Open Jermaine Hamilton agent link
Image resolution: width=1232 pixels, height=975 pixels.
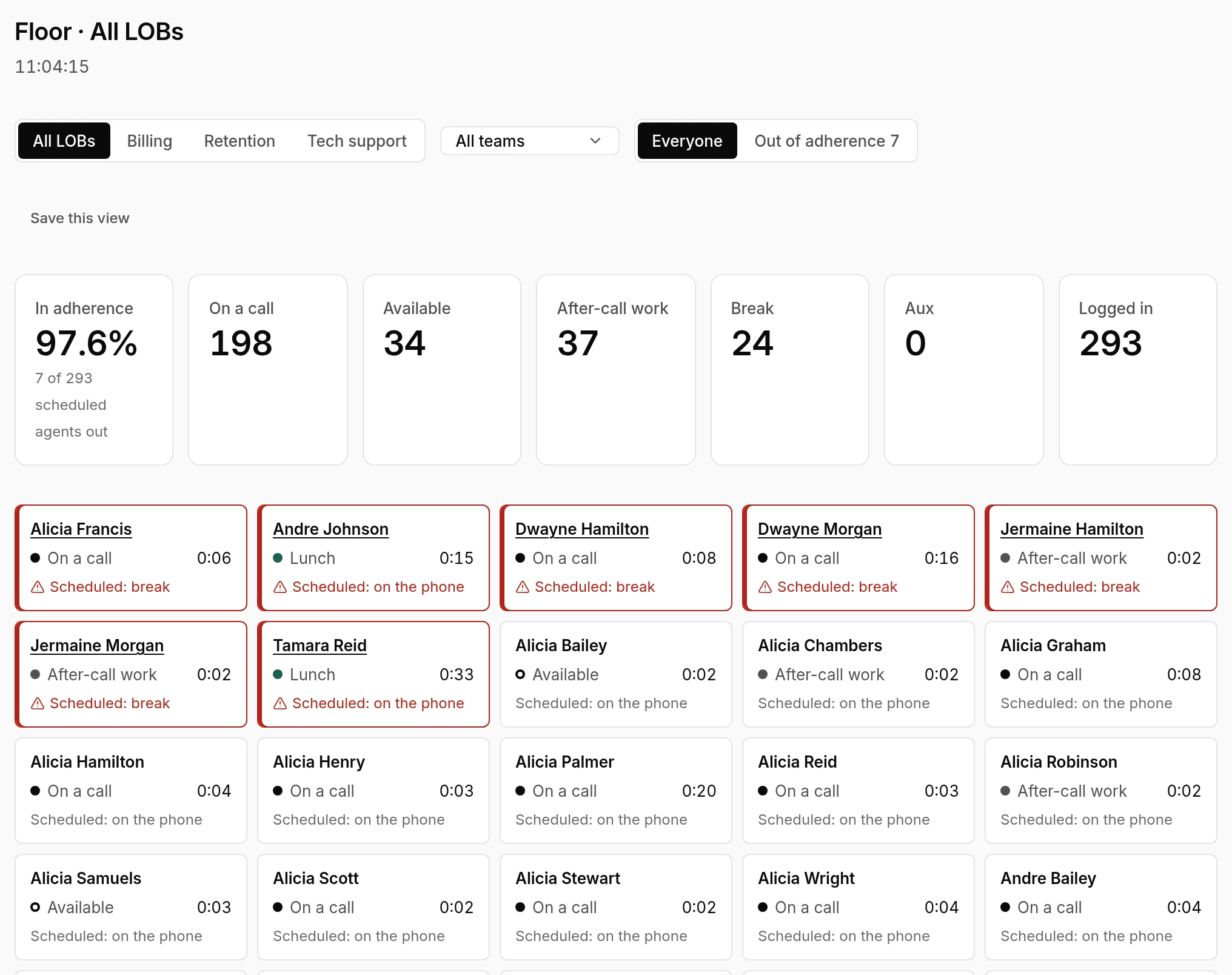pyautogui.click(x=1072, y=529)
